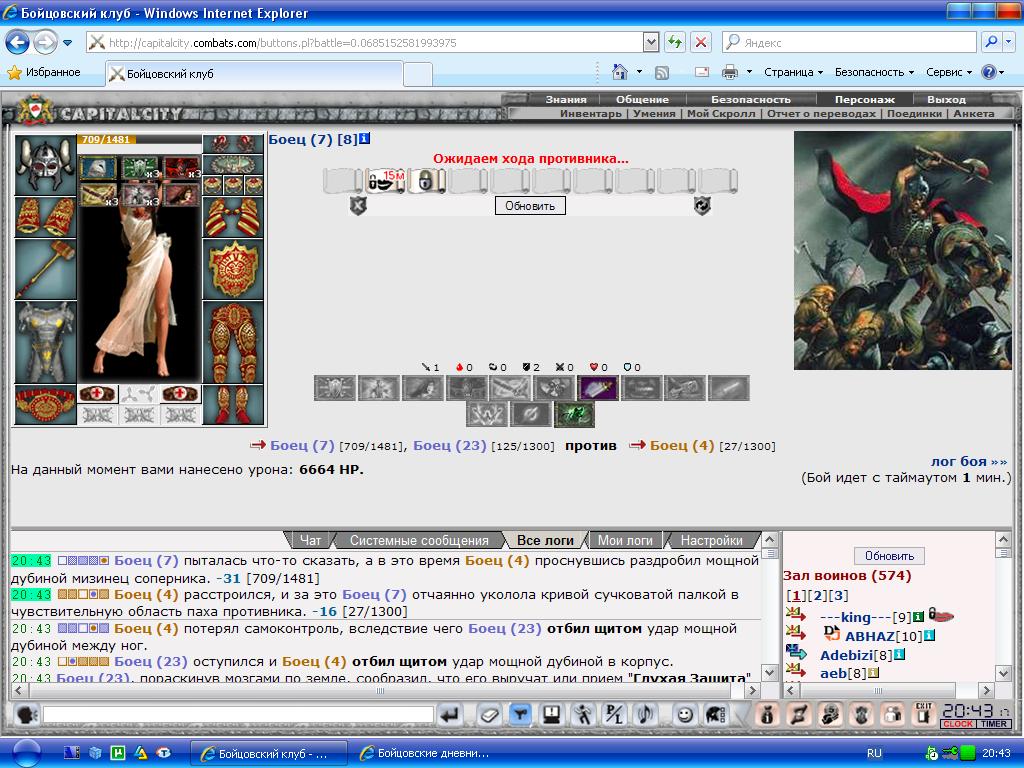Open the Сервис dropdown menu
Screen dimensions: 1024x768
pyautogui.click(x=949, y=72)
